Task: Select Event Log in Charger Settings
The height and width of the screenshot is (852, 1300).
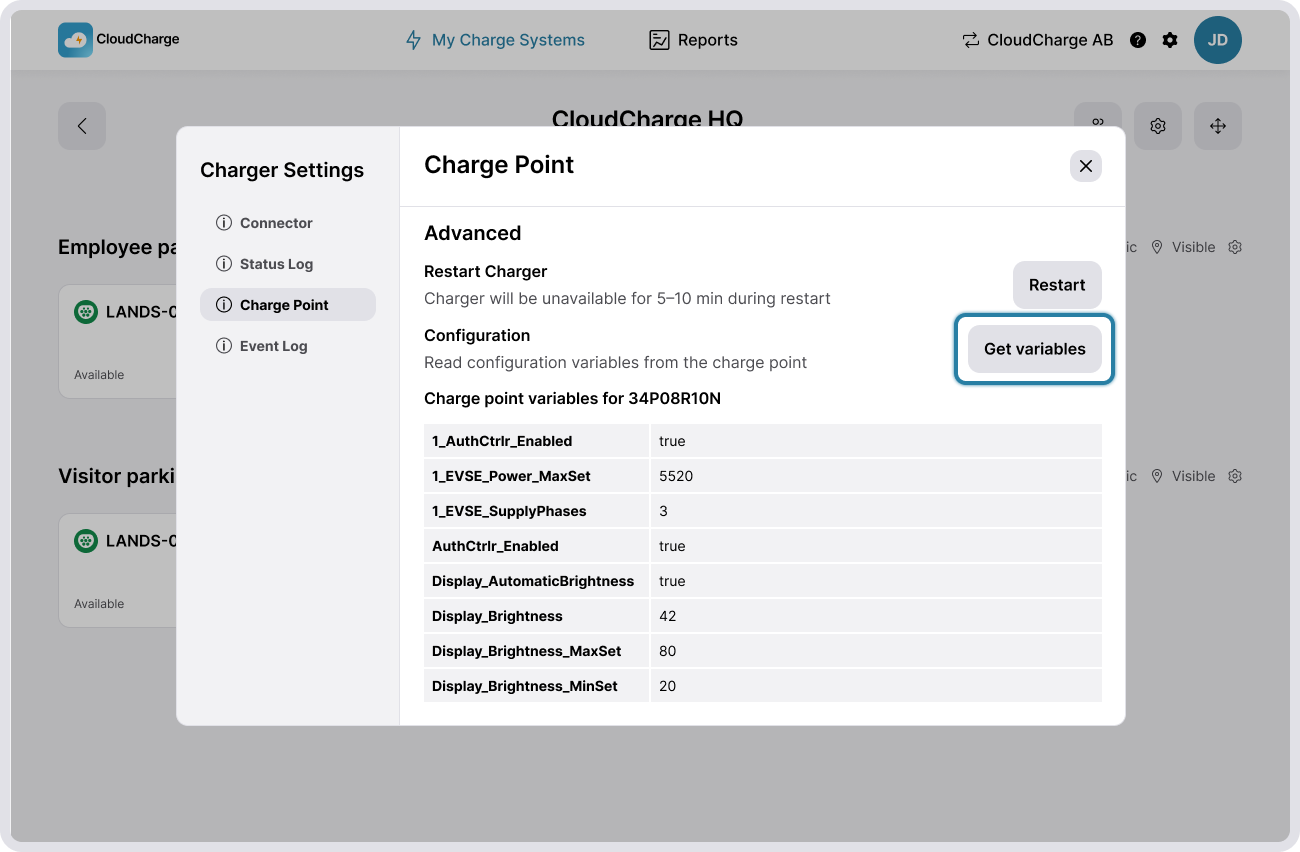Action: tap(288, 346)
